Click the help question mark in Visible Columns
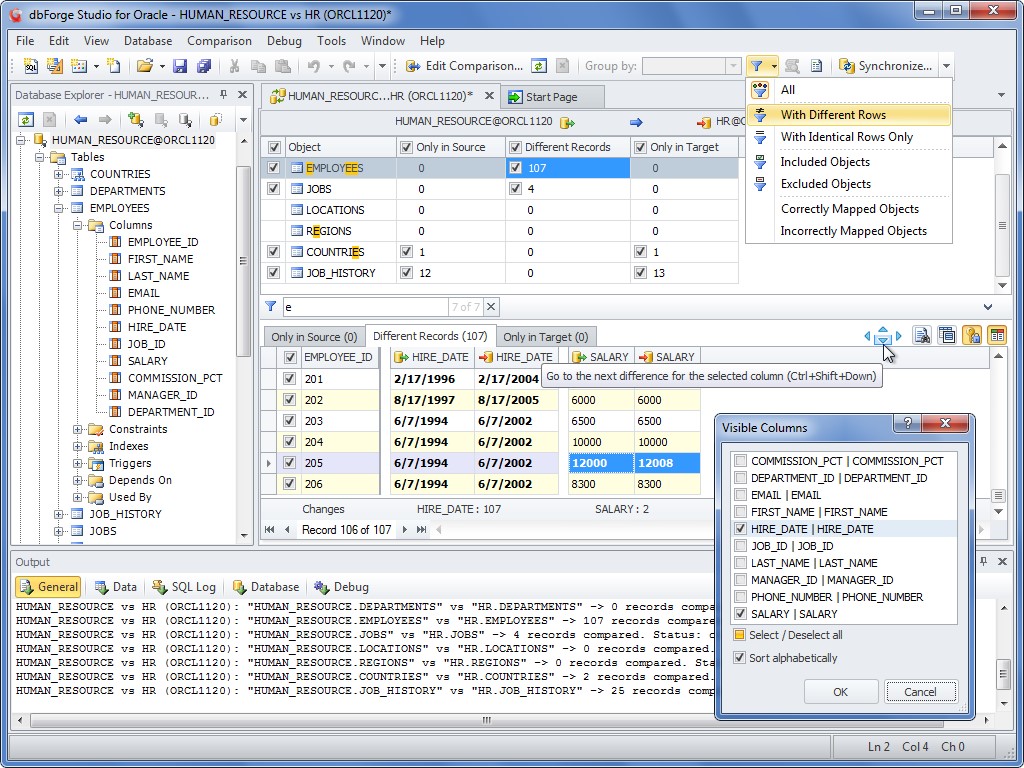 coord(907,424)
